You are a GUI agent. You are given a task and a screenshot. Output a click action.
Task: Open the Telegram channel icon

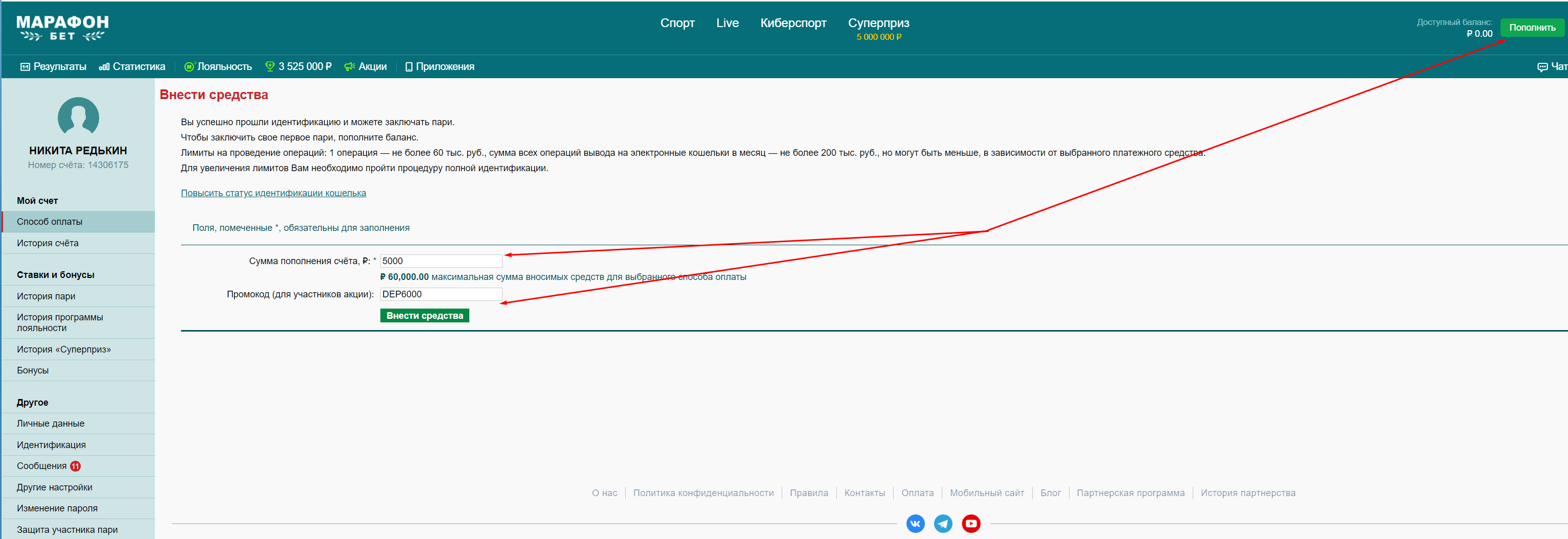(x=943, y=523)
